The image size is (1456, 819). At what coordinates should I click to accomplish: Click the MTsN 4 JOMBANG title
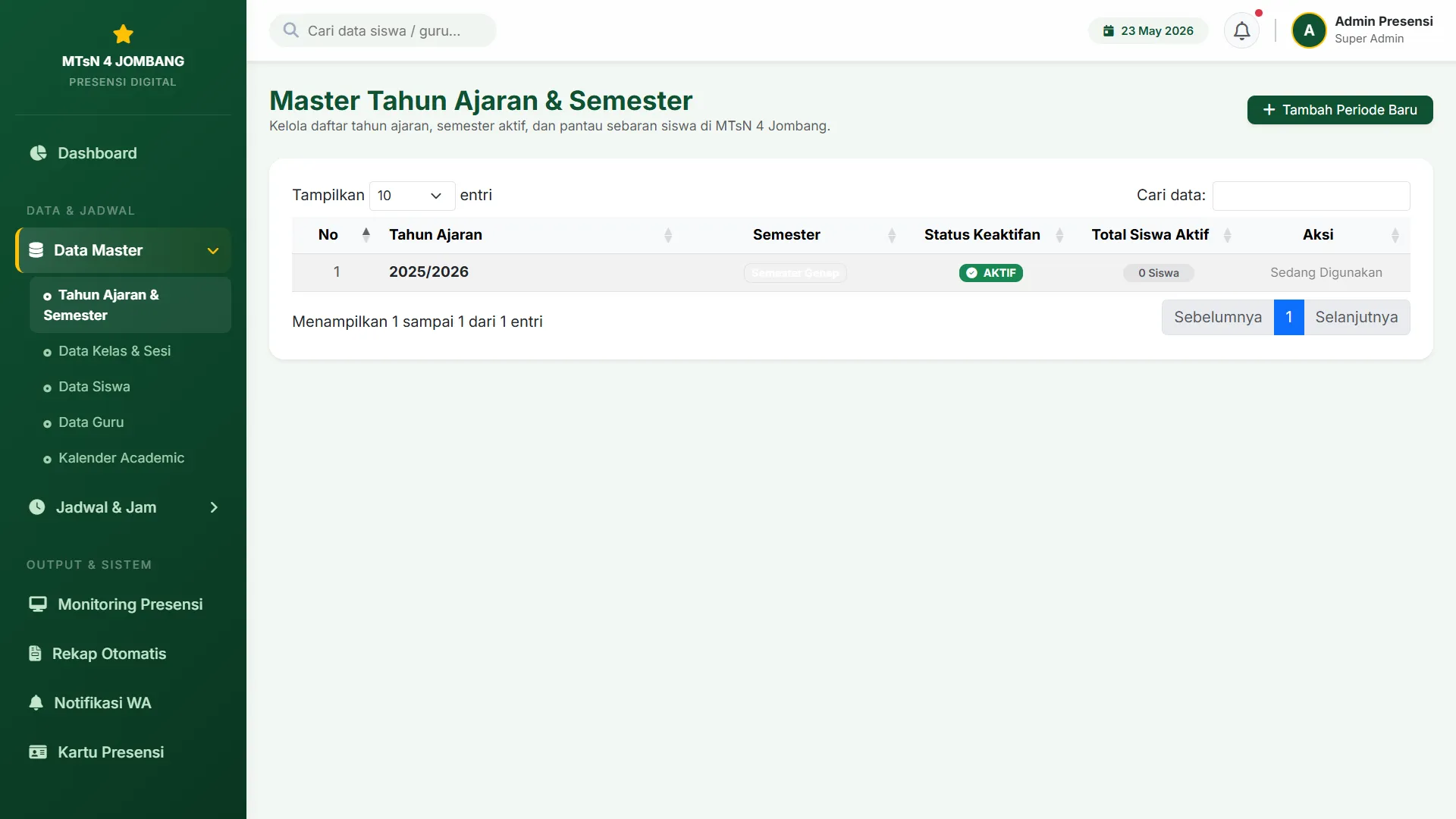[x=123, y=61]
